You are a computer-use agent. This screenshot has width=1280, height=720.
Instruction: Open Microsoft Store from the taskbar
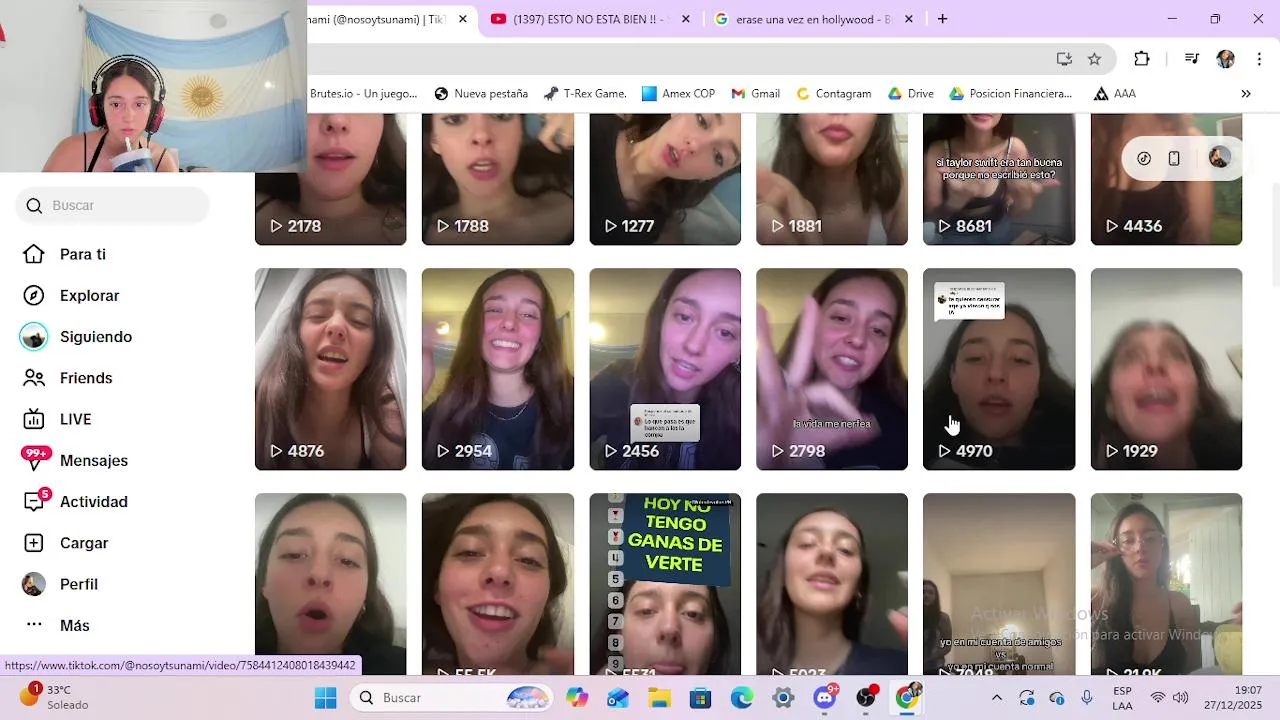pos(700,698)
